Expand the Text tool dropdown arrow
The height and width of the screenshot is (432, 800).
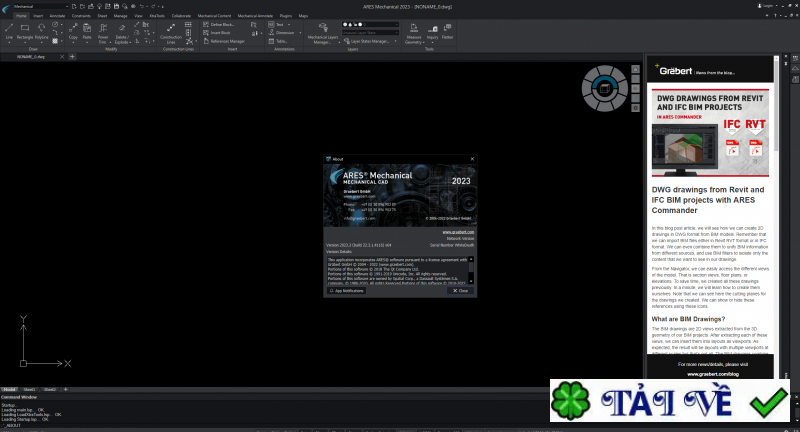289,24
